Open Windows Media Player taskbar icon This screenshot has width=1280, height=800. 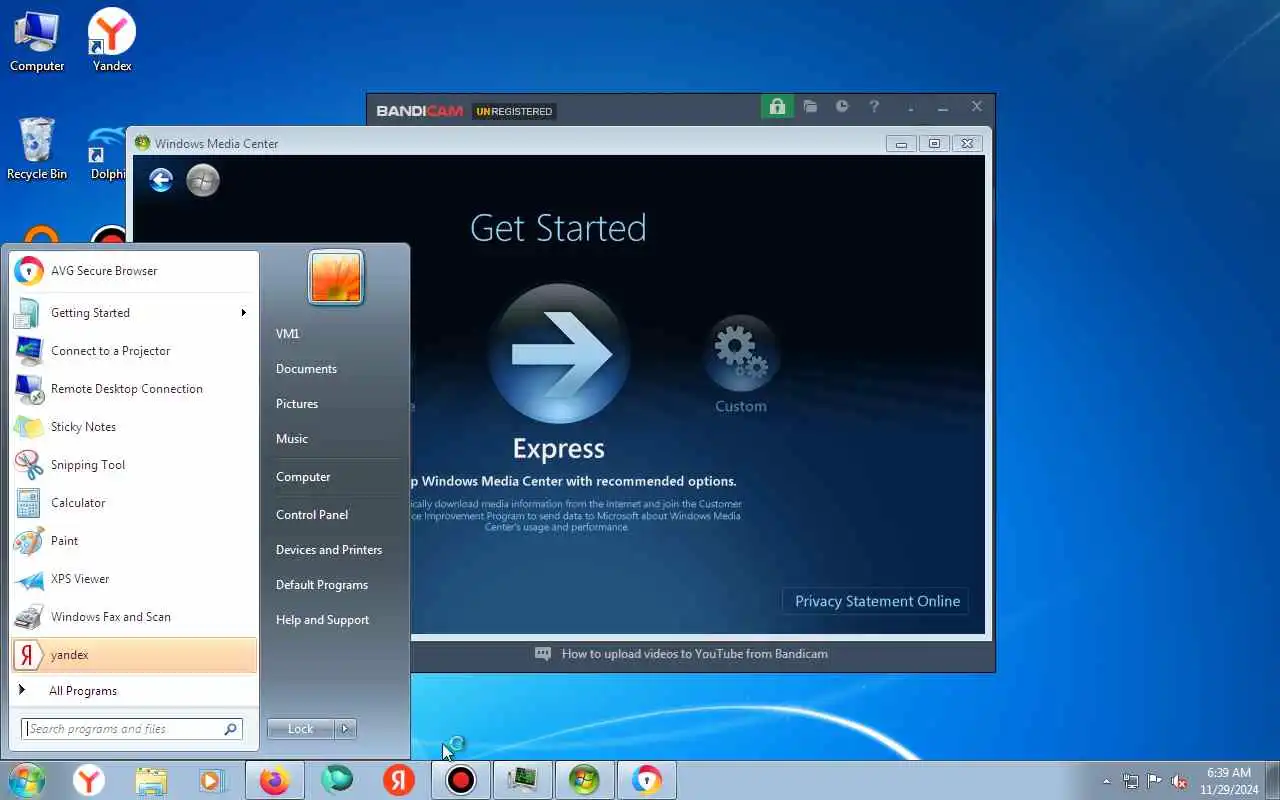coord(211,780)
